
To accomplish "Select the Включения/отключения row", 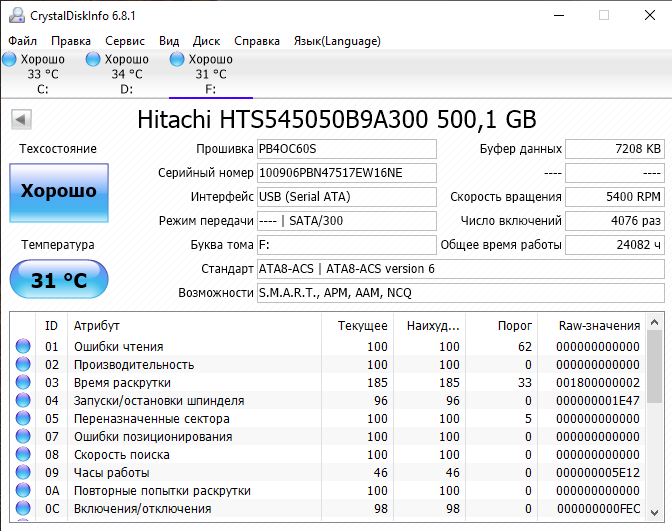I will tap(328, 508).
